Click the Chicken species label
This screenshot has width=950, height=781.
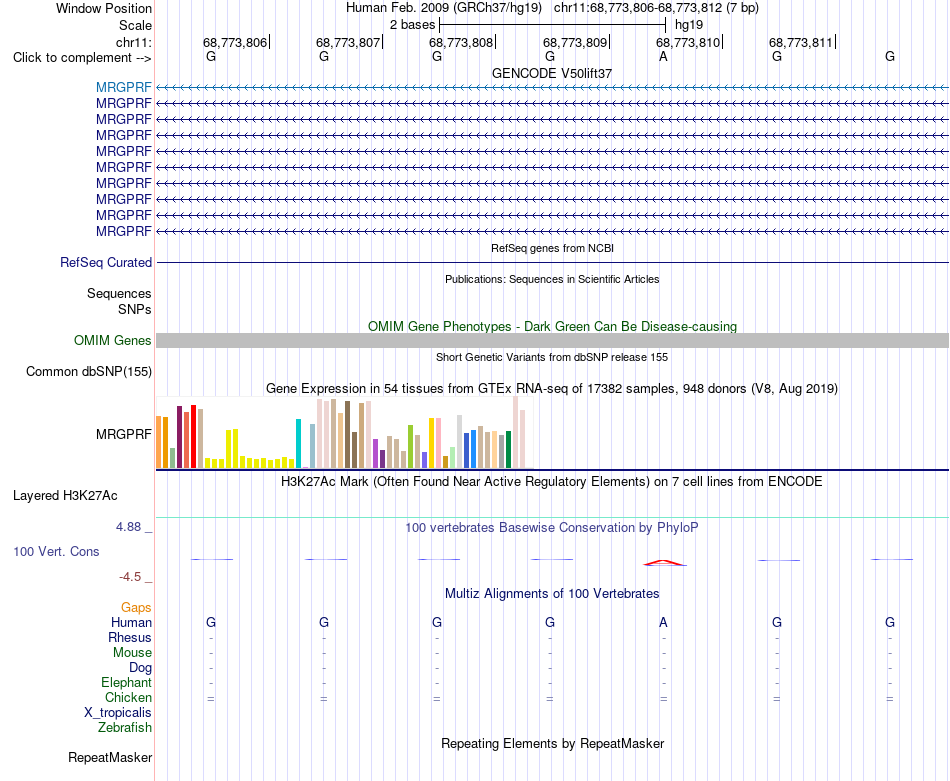[x=128, y=697]
